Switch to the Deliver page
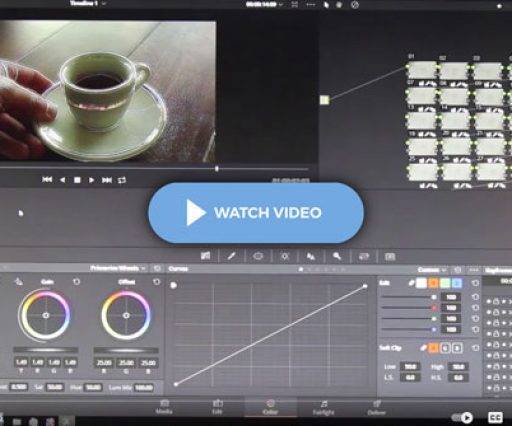The image size is (512, 426). tap(377, 407)
